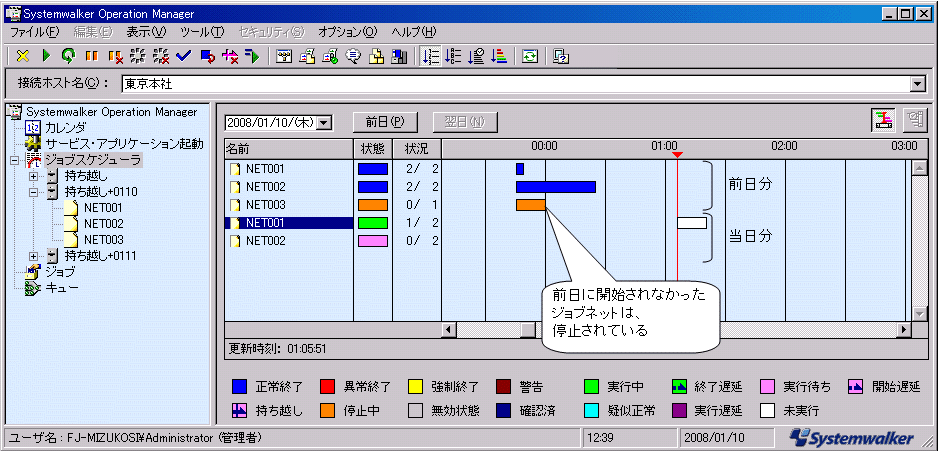Click the flowchart window toolbar icon

284,56
